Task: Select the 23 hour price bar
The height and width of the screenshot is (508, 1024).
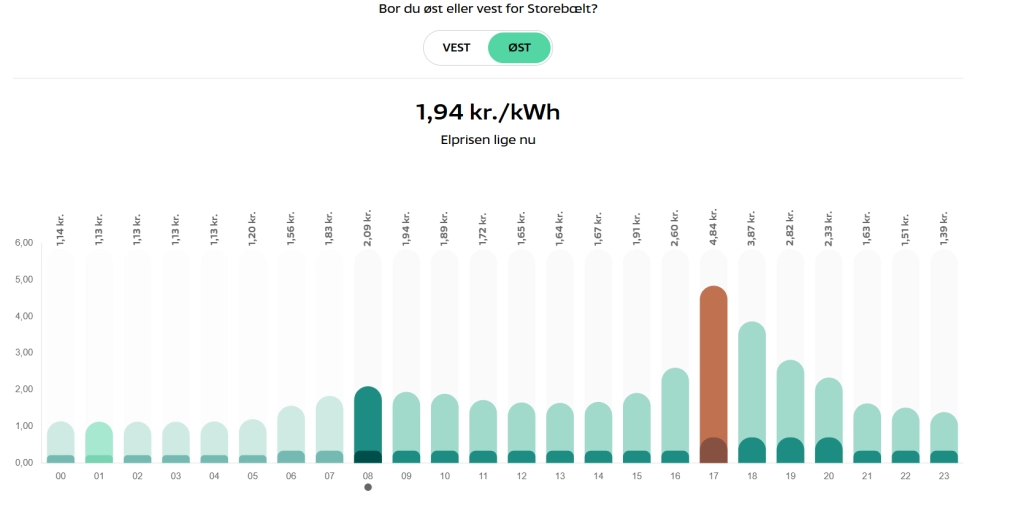Action: (x=944, y=438)
